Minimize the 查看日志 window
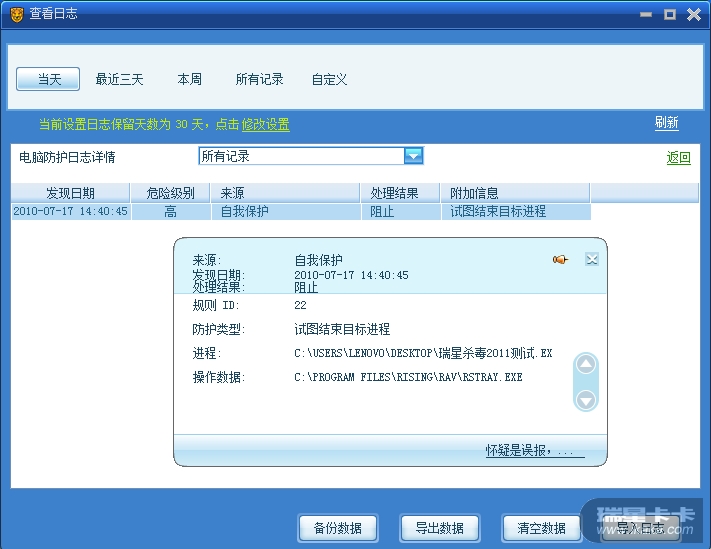 pyautogui.click(x=646, y=15)
